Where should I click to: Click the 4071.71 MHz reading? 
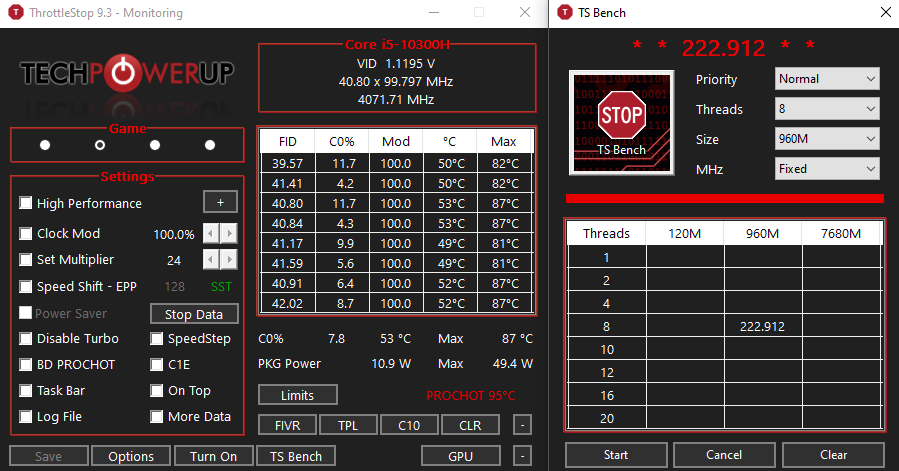pos(396,99)
